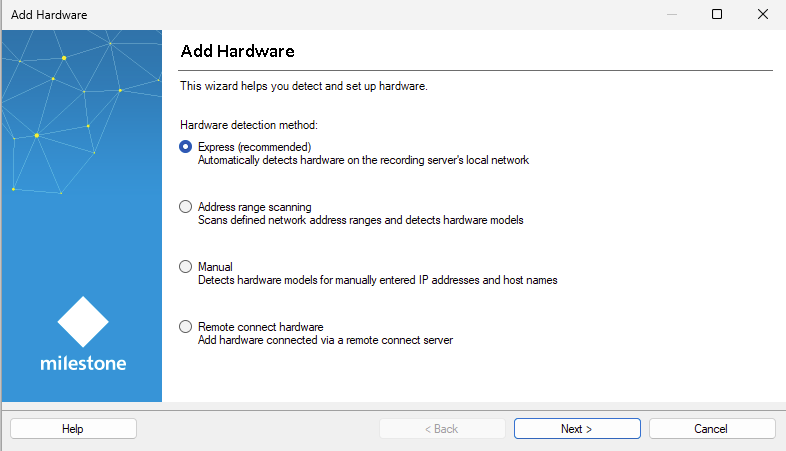This screenshot has width=786, height=451.
Task: Pick Remote connect hardware radio option
Action: click(x=185, y=327)
